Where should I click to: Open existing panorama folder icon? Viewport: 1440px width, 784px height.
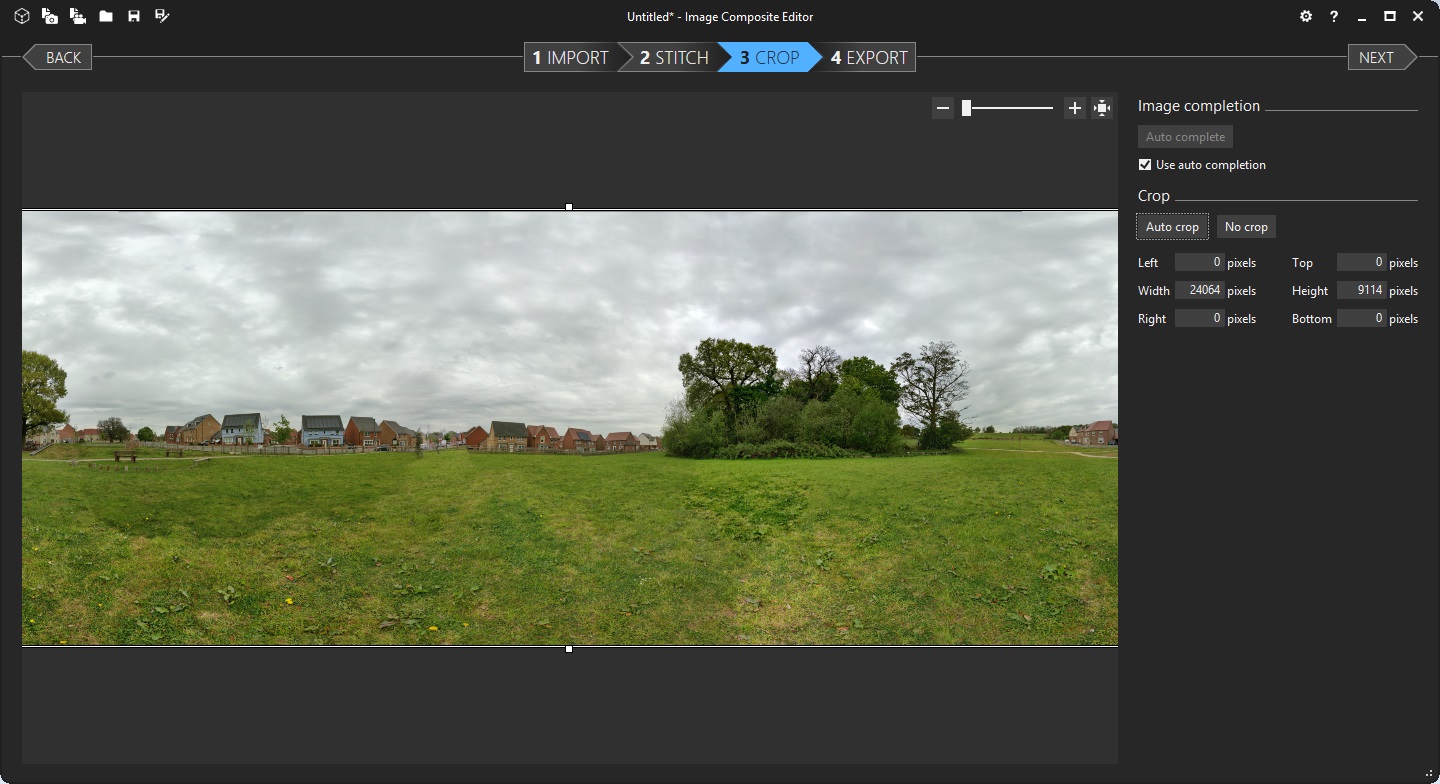click(105, 16)
